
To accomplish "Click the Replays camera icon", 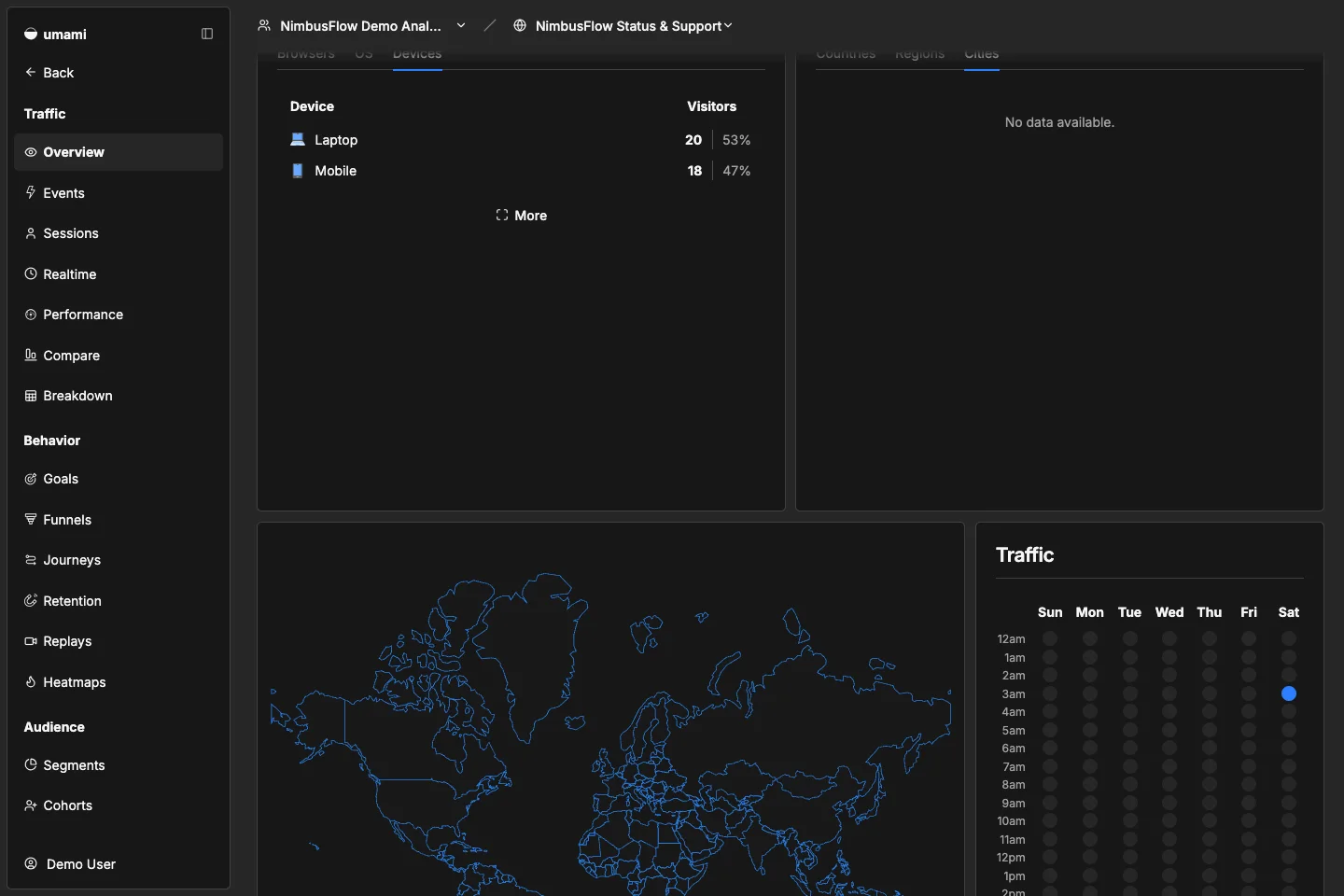I will pos(31,641).
